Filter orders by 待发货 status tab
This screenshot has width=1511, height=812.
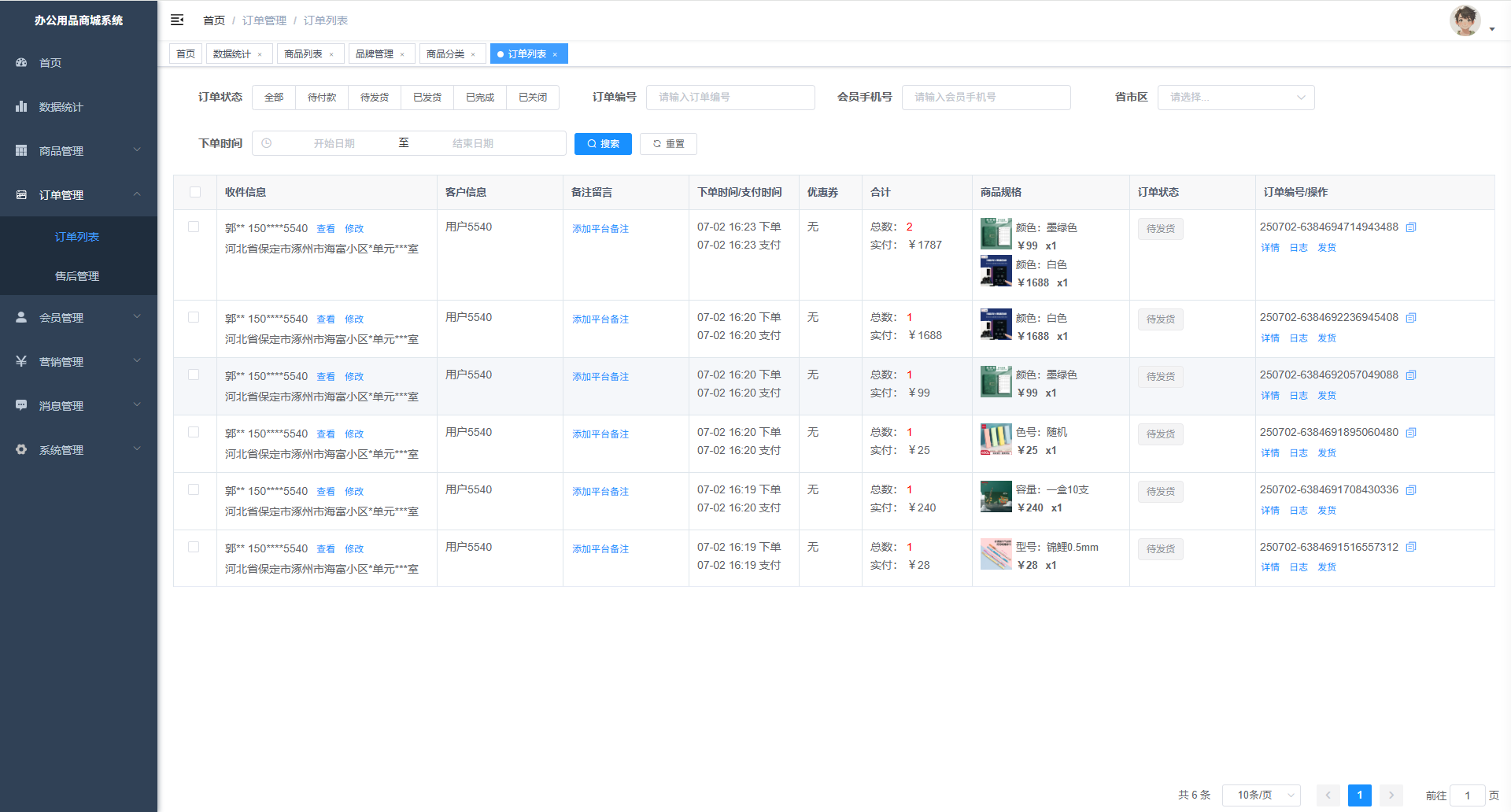[x=375, y=98]
